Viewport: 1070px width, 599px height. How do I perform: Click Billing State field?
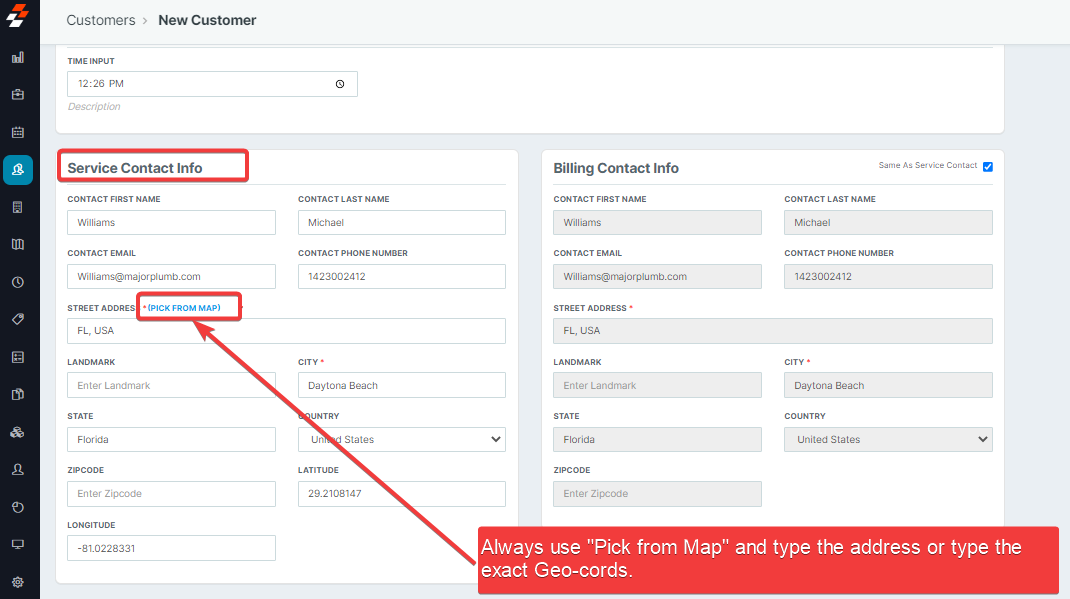click(657, 439)
